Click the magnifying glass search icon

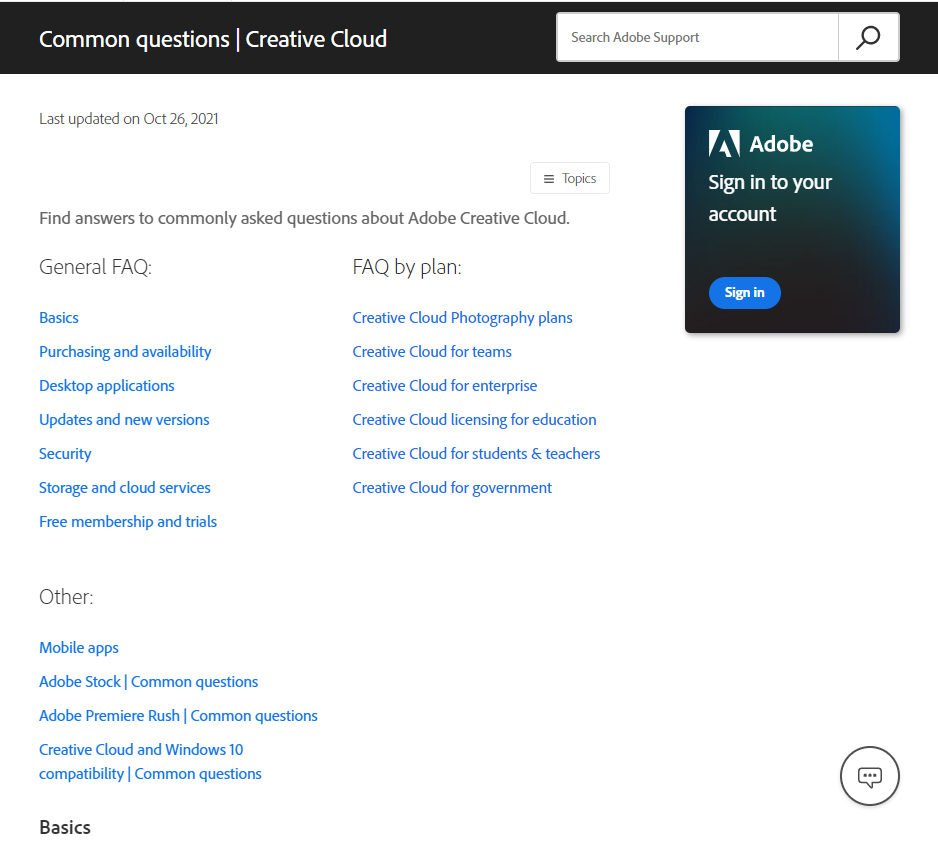[x=868, y=38]
